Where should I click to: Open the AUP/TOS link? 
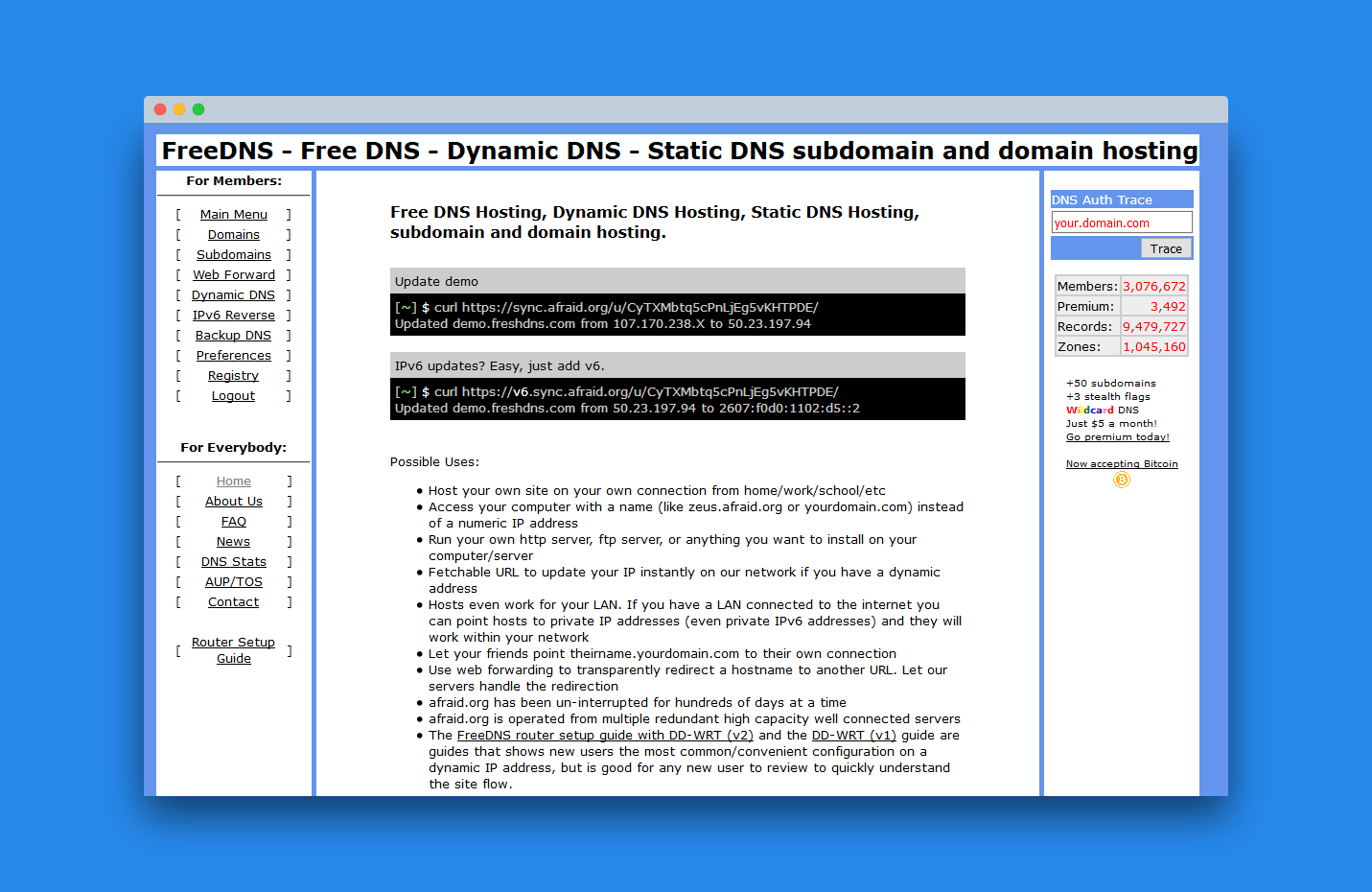pos(234,582)
